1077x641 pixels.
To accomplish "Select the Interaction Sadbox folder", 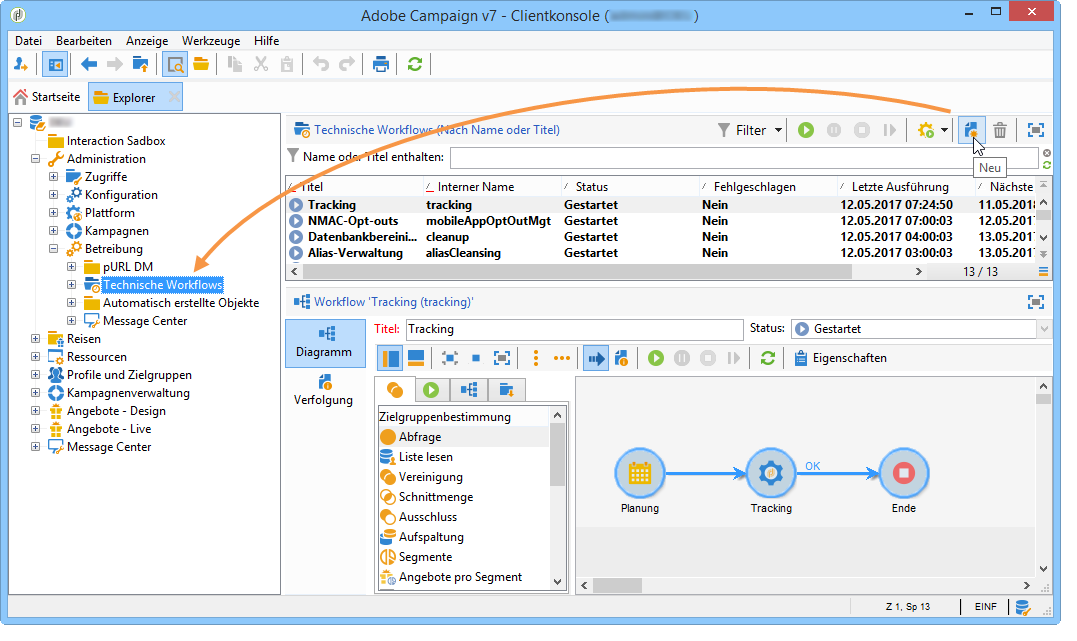I will 115,141.
